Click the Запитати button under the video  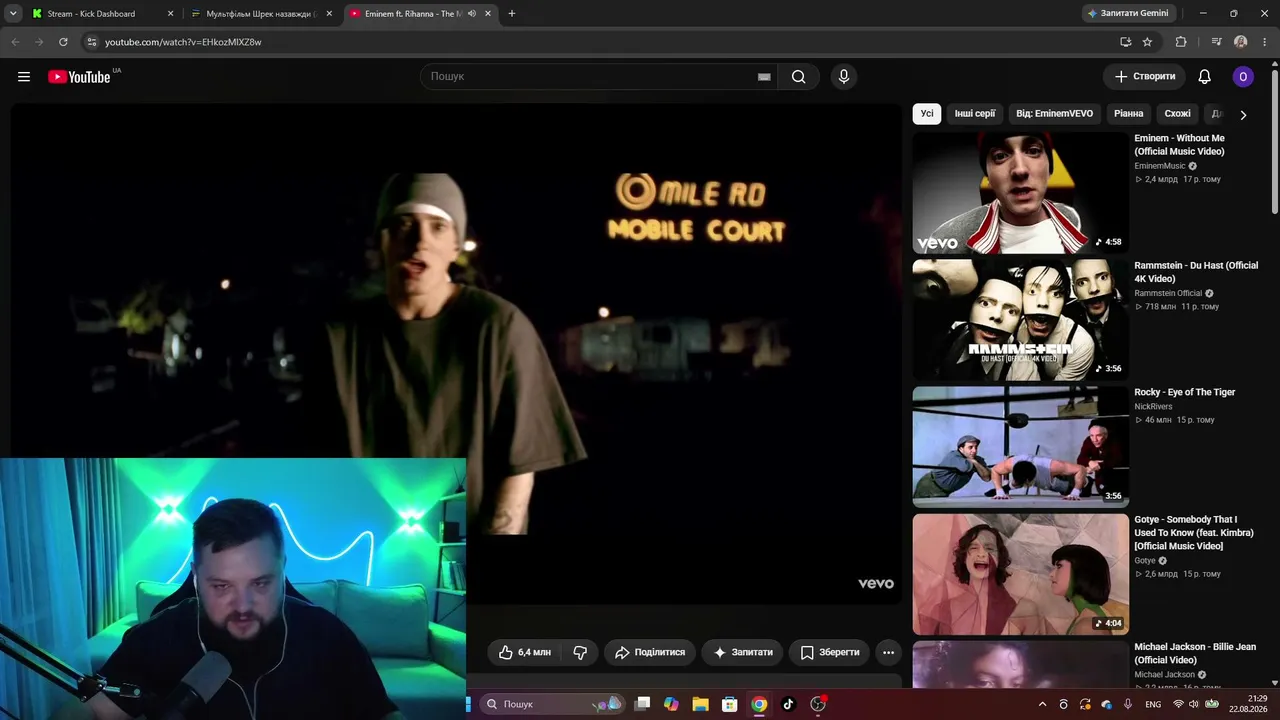[x=742, y=652]
